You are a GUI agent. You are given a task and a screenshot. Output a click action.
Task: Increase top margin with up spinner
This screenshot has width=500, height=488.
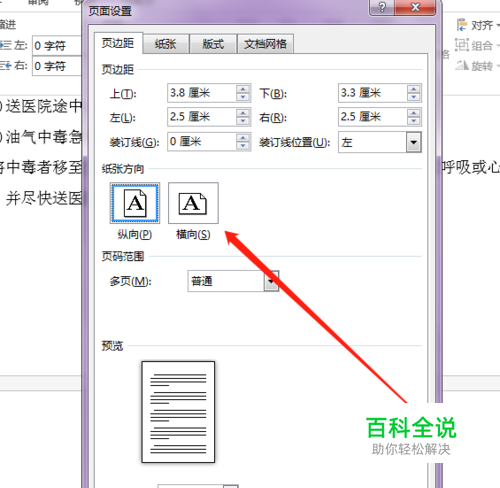click(x=243, y=89)
